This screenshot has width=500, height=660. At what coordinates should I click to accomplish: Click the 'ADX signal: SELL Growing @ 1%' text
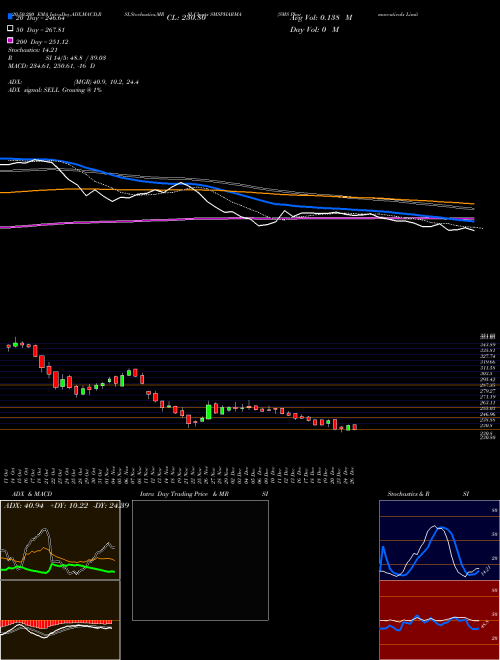(x=55, y=90)
